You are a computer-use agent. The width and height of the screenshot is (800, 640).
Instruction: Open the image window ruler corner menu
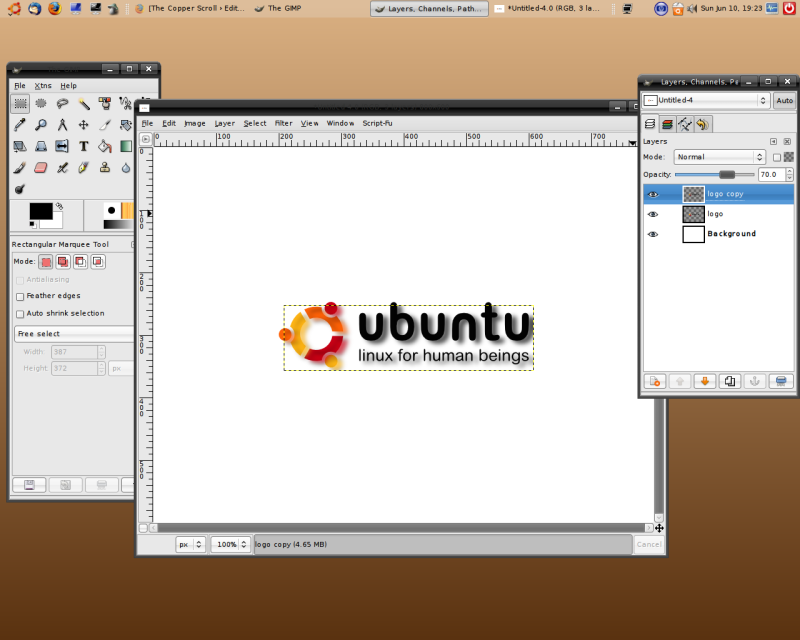click(145, 139)
